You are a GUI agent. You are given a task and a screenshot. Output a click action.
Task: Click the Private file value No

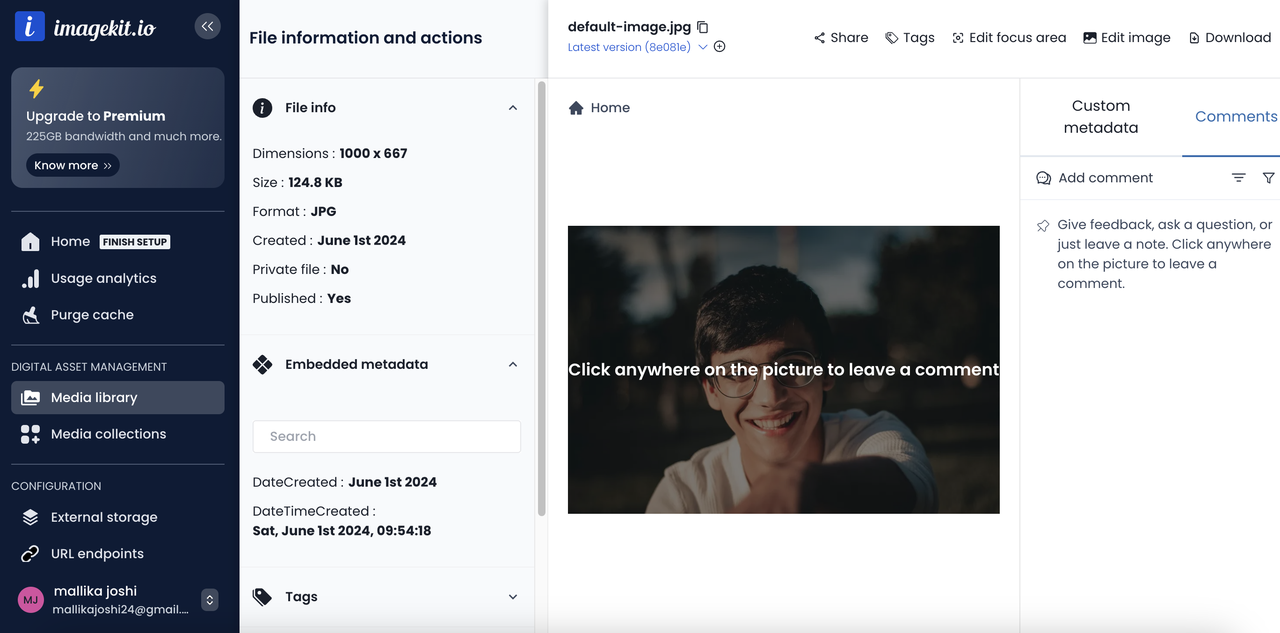340,270
